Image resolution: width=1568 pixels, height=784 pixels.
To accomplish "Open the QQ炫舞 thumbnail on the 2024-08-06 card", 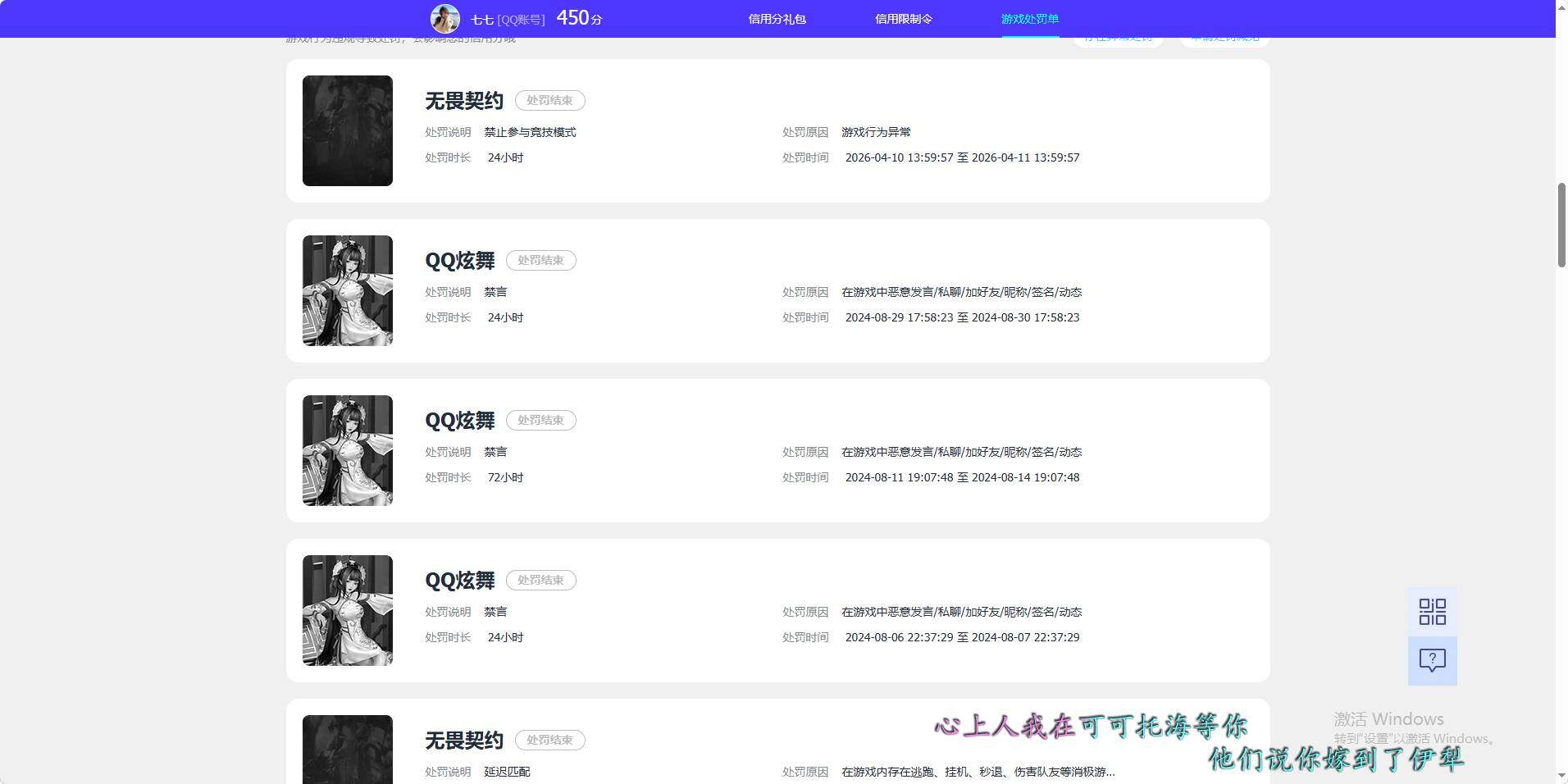I will 348,610.
